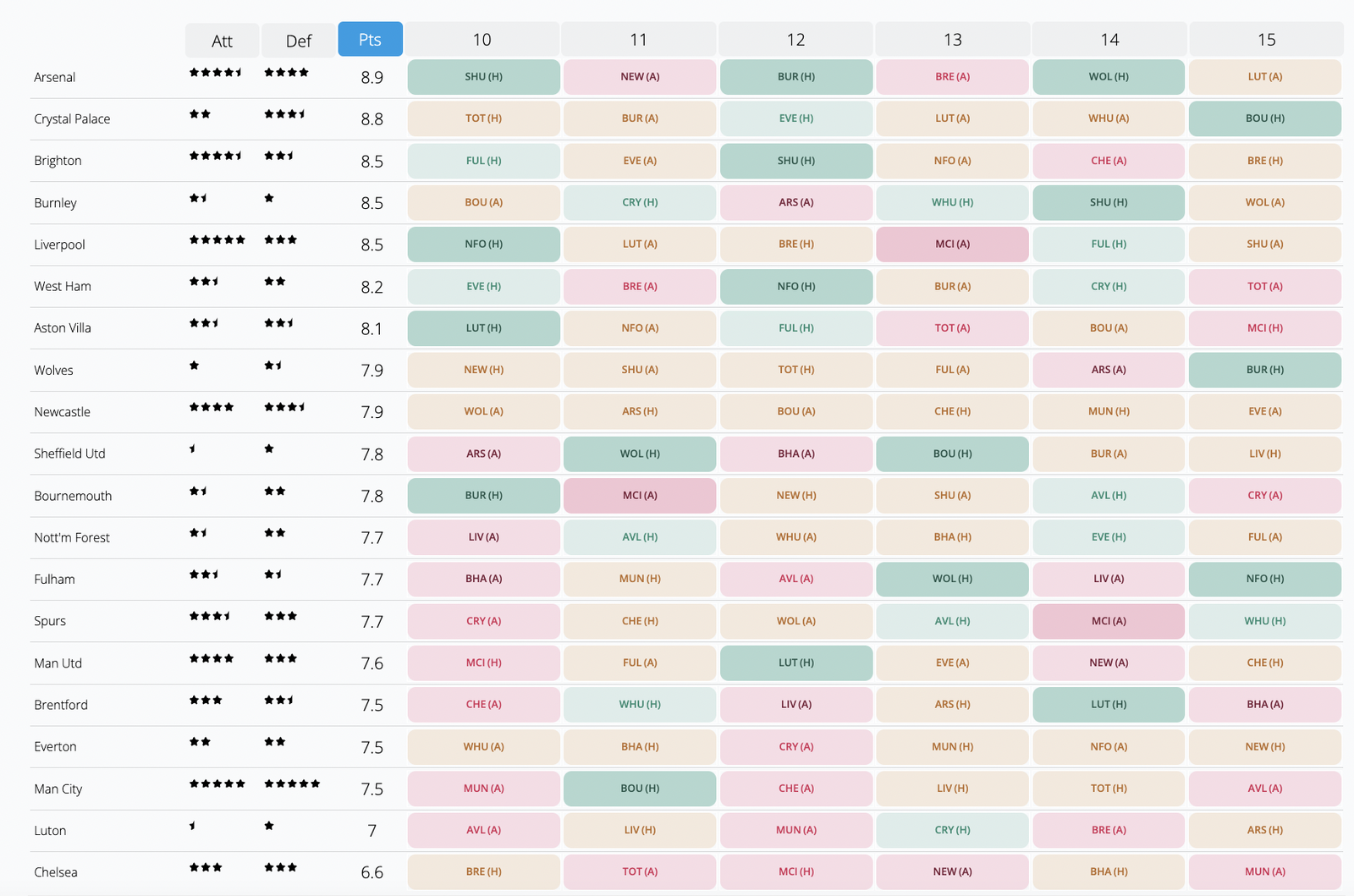Click Crystal Palace's defence star rating

pyautogui.click(x=284, y=114)
